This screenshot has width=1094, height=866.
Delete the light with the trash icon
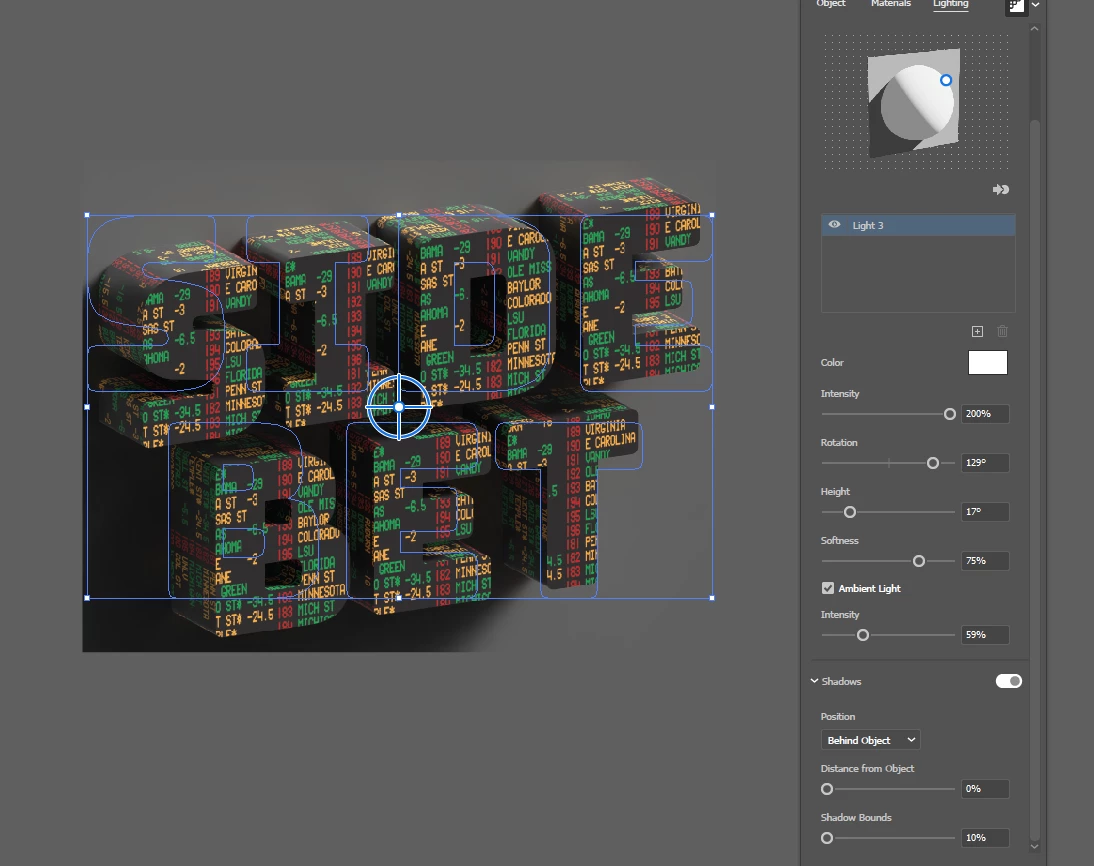(1002, 331)
